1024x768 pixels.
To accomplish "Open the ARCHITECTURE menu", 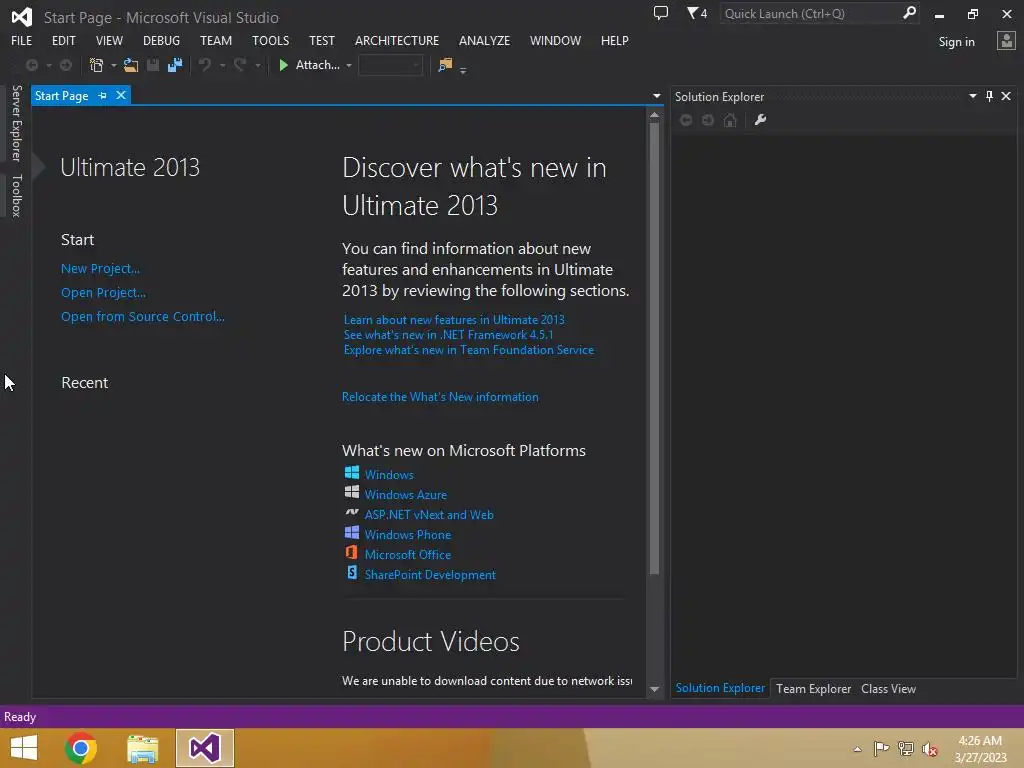I will click(397, 40).
